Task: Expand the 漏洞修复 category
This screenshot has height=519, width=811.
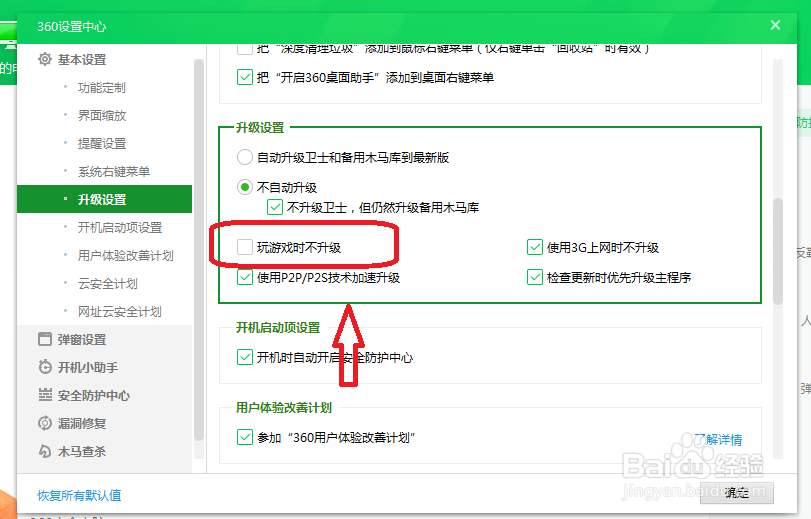Action: pos(82,423)
